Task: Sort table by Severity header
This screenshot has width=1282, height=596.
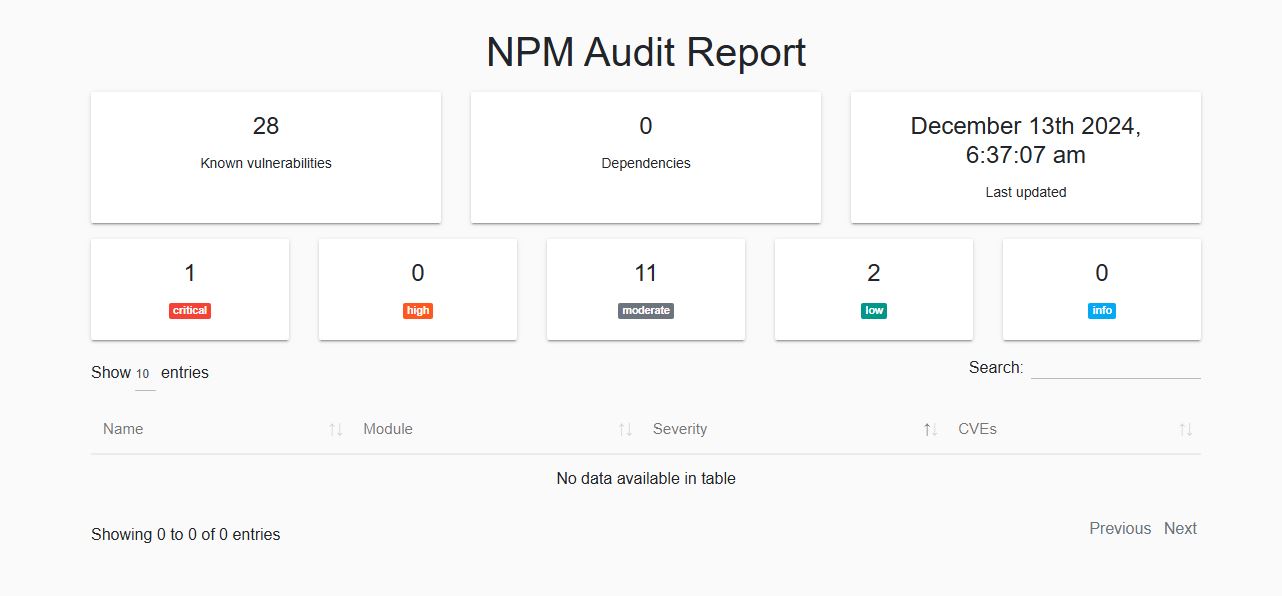Action: [x=680, y=429]
